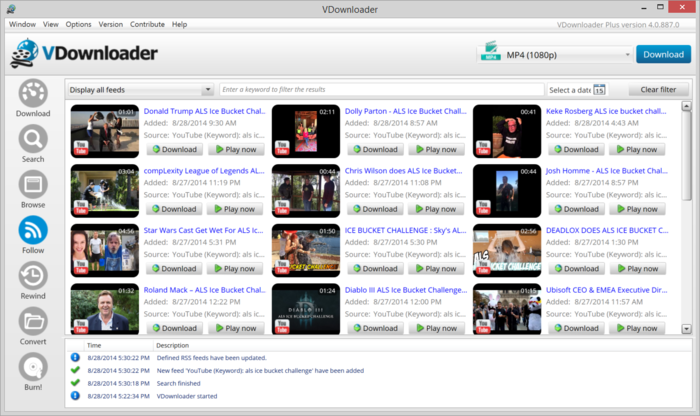Open the Follow feeds section

[33, 235]
